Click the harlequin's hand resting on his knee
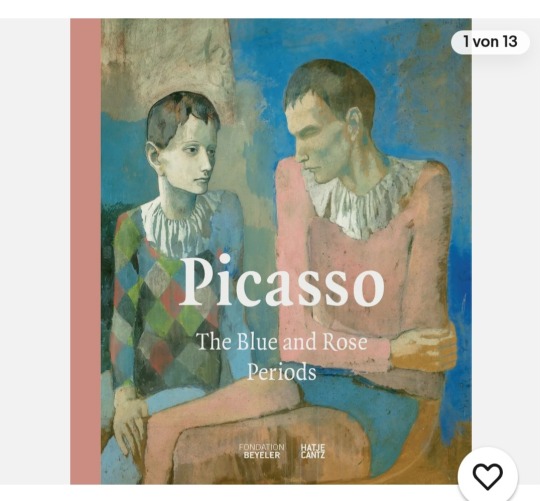This screenshot has height=501, width=540. pyautogui.click(x=130, y=422)
